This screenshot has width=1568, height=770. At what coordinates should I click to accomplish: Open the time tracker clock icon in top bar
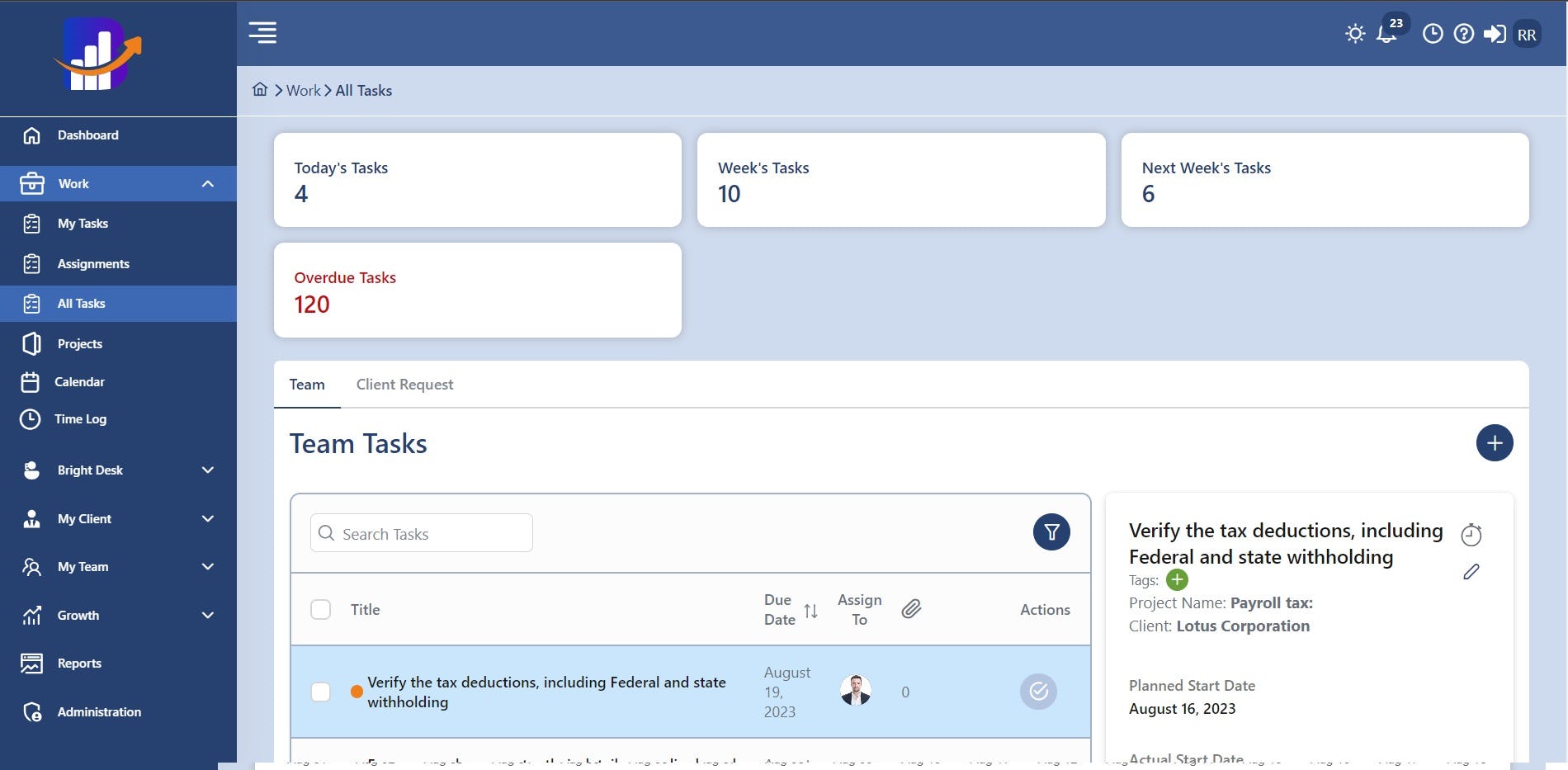tap(1432, 33)
